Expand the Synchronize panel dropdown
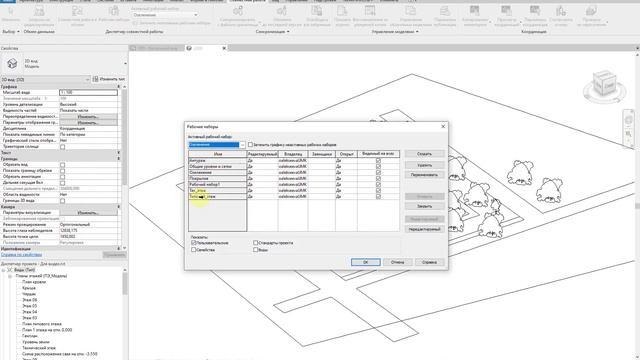The width and height of the screenshot is (640, 360). pyautogui.click(x=288, y=31)
